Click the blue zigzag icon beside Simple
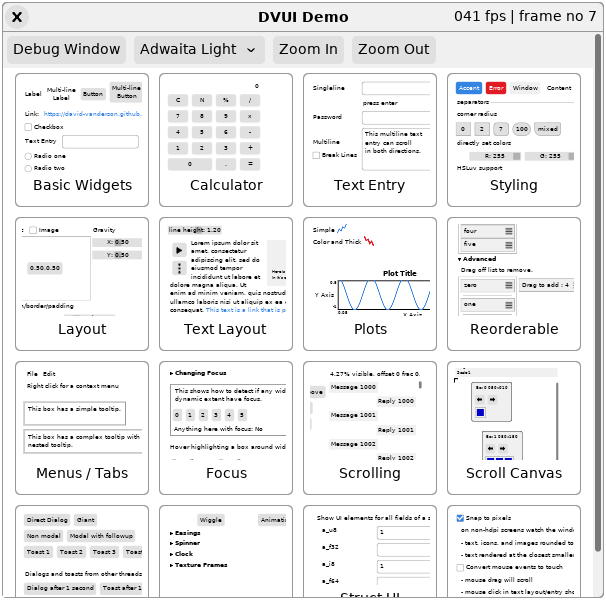606x600 pixels. (342, 229)
